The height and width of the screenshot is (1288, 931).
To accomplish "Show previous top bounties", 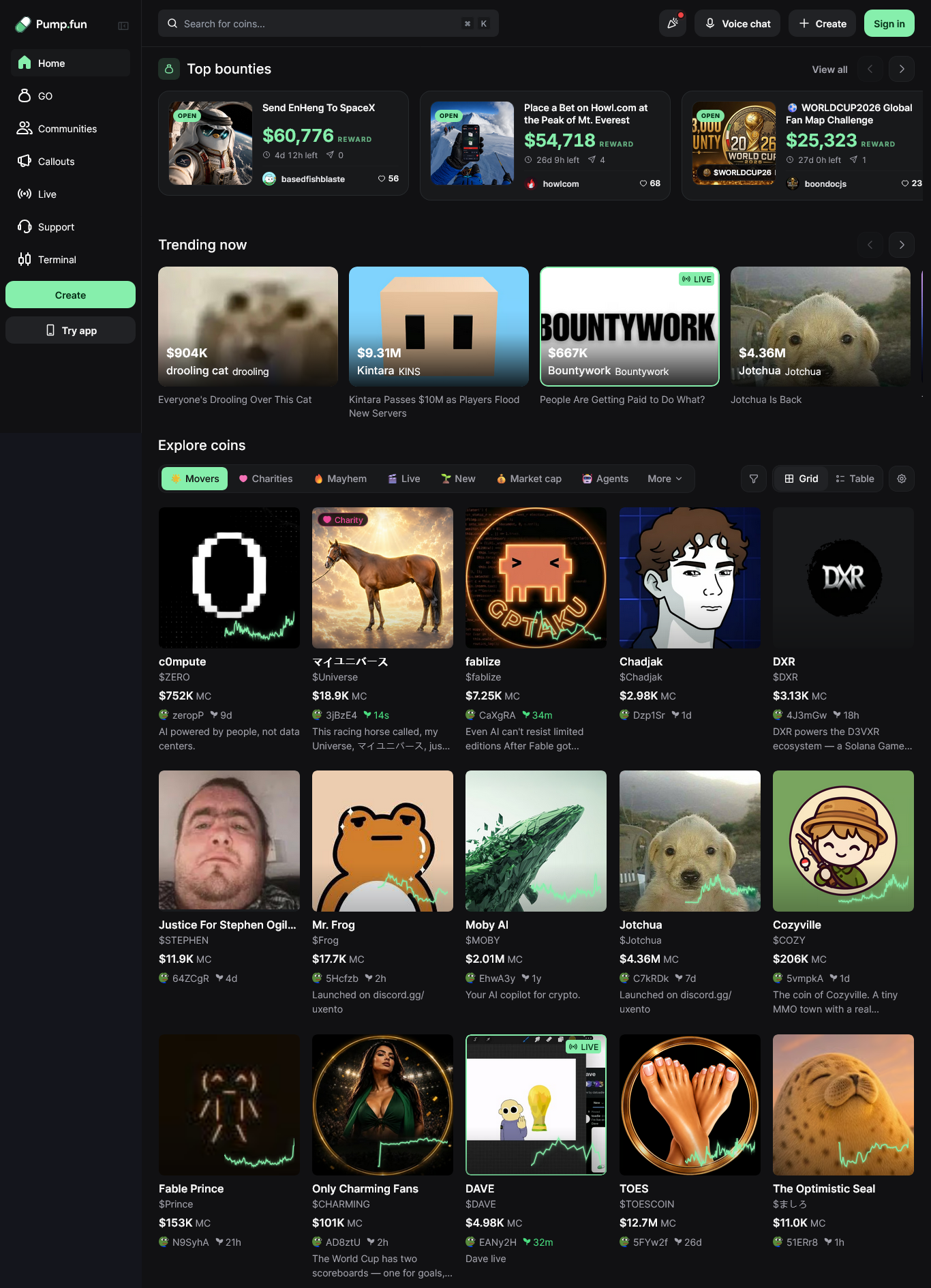I will click(x=870, y=69).
